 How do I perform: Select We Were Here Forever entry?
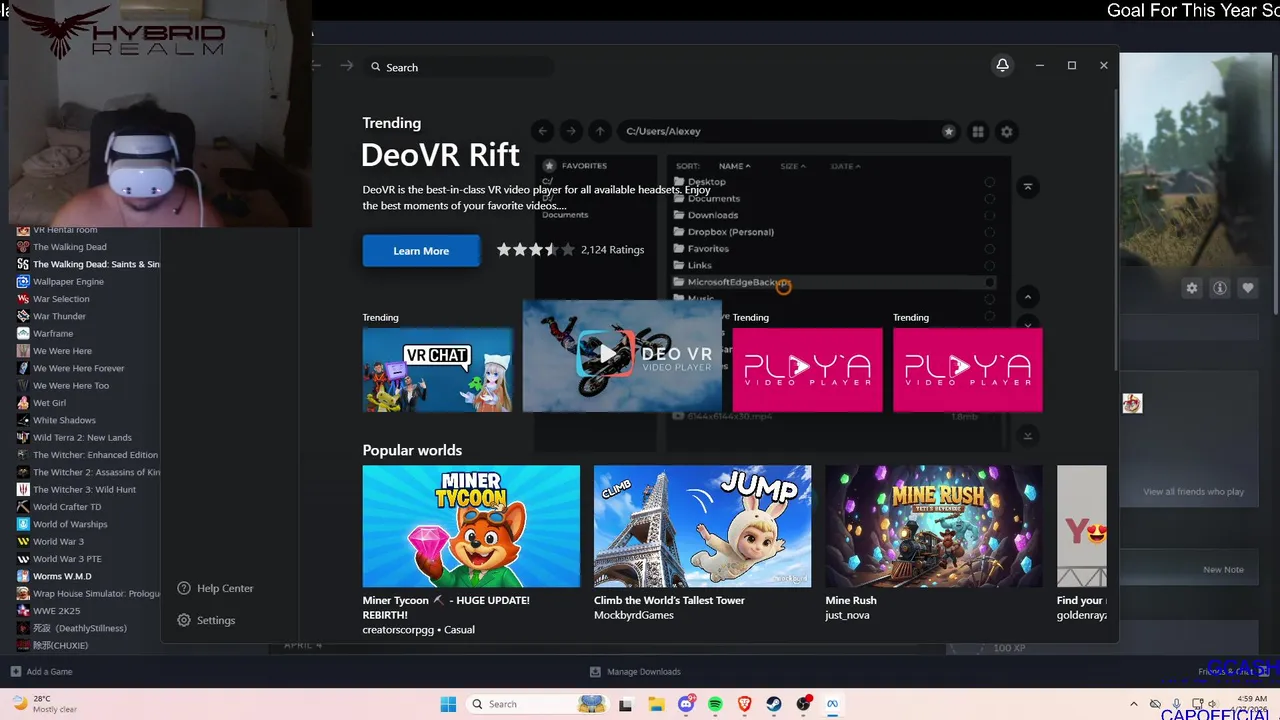78,368
